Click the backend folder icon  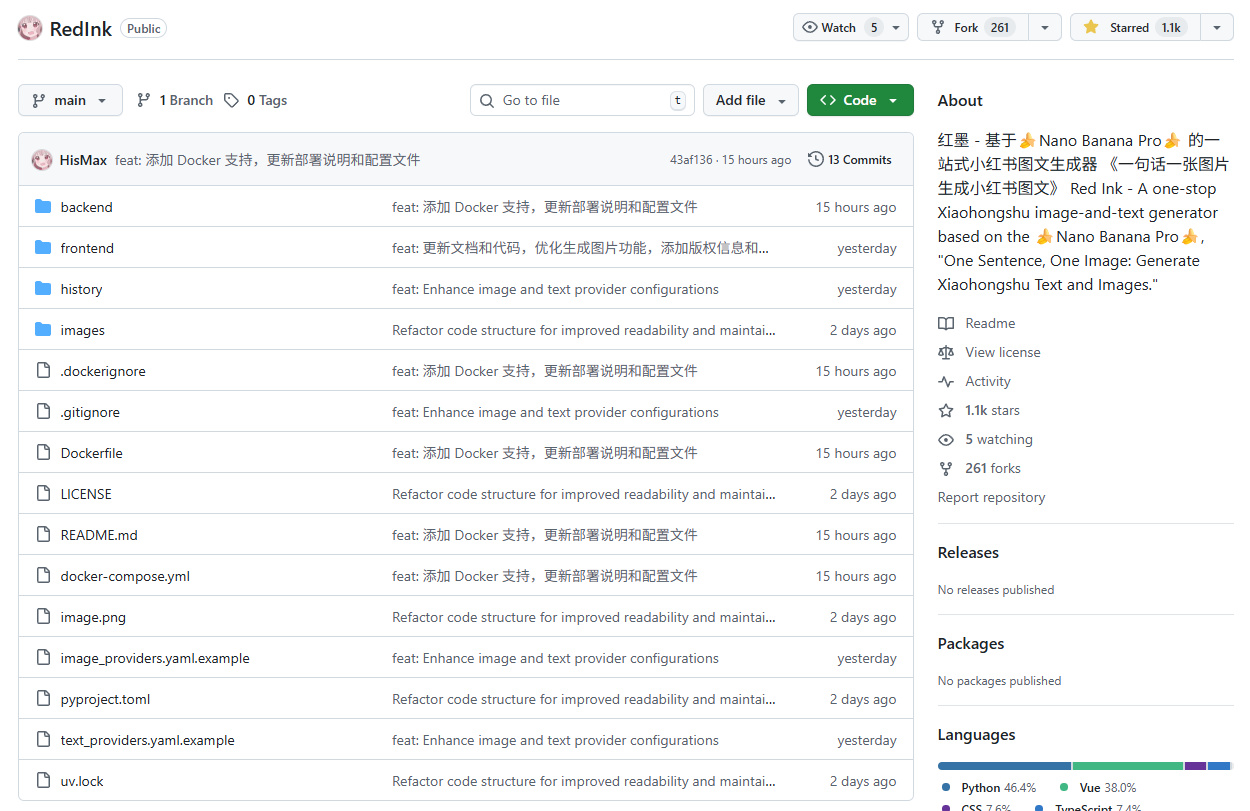click(43, 207)
